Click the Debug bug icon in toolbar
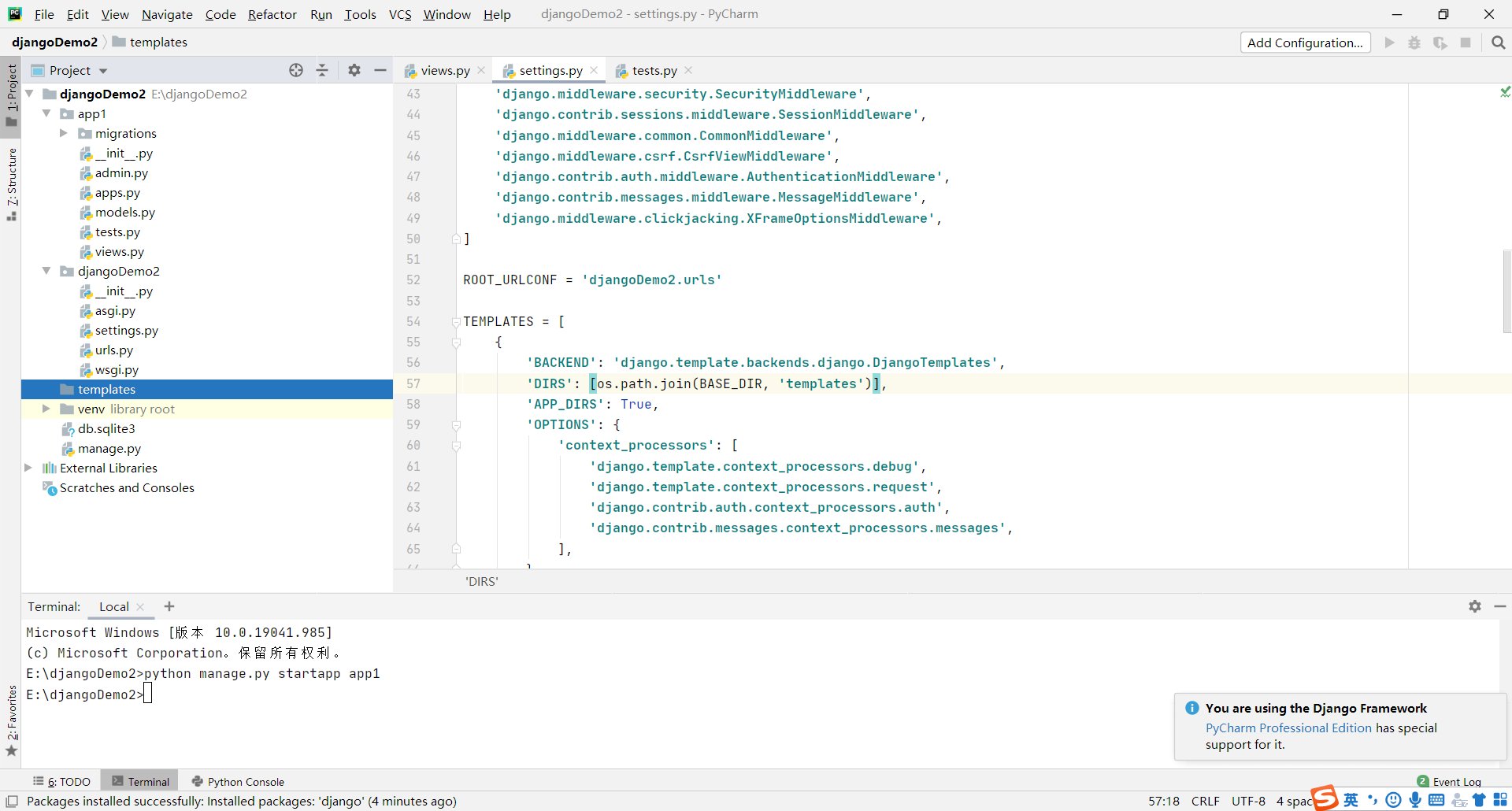The height and width of the screenshot is (811, 1512). (x=1414, y=43)
